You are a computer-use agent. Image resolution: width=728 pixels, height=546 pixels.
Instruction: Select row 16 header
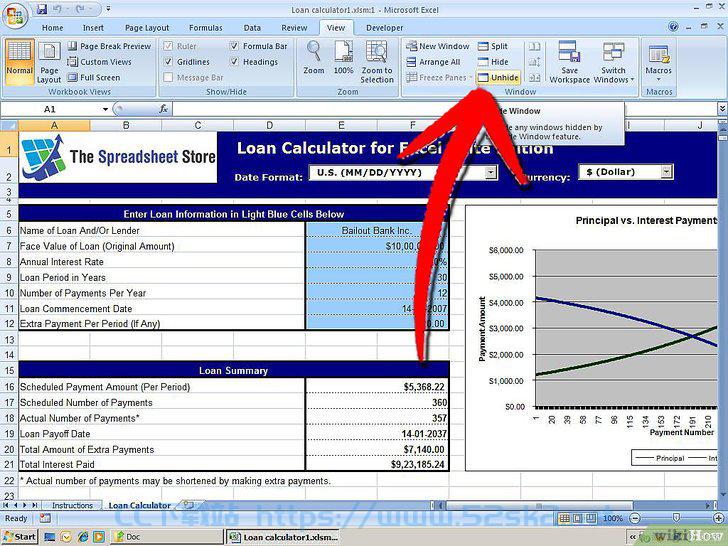[x=9, y=387]
